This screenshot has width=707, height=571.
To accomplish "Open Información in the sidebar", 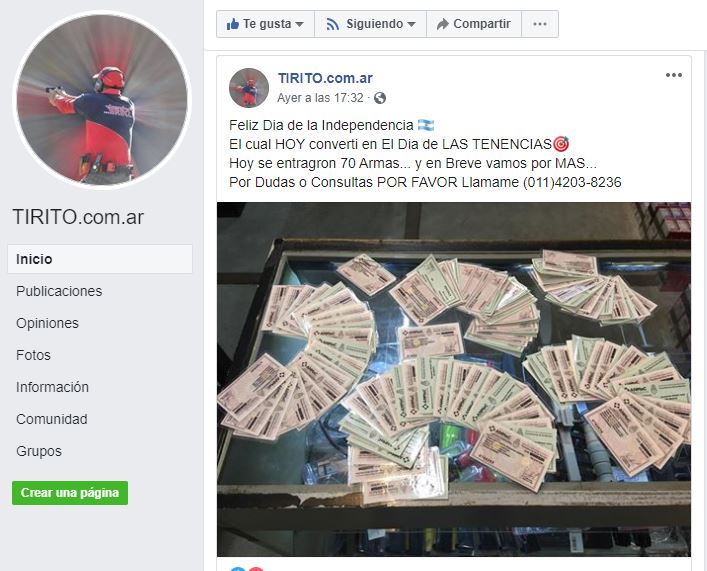I will coord(52,387).
